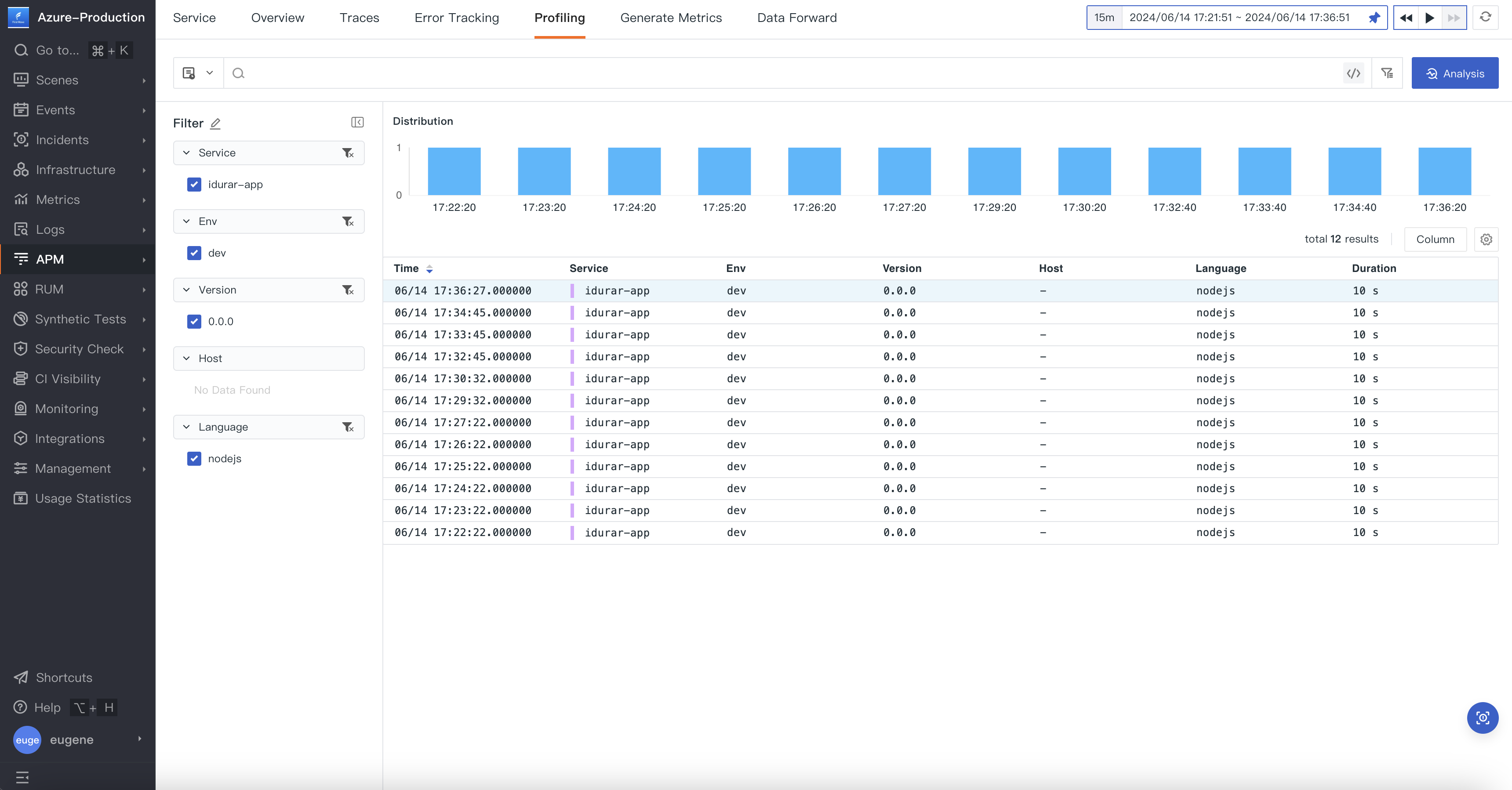Open Logs in the sidebar
Viewport: 1512px width, 790px height.
(x=77, y=229)
